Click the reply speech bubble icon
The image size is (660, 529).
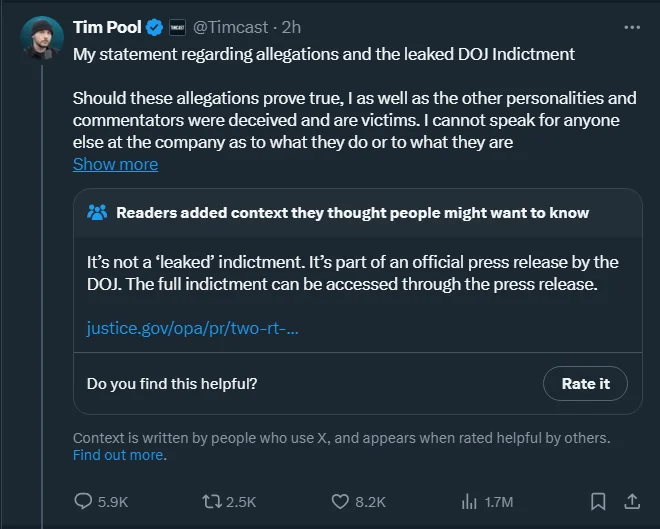point(84,501)
